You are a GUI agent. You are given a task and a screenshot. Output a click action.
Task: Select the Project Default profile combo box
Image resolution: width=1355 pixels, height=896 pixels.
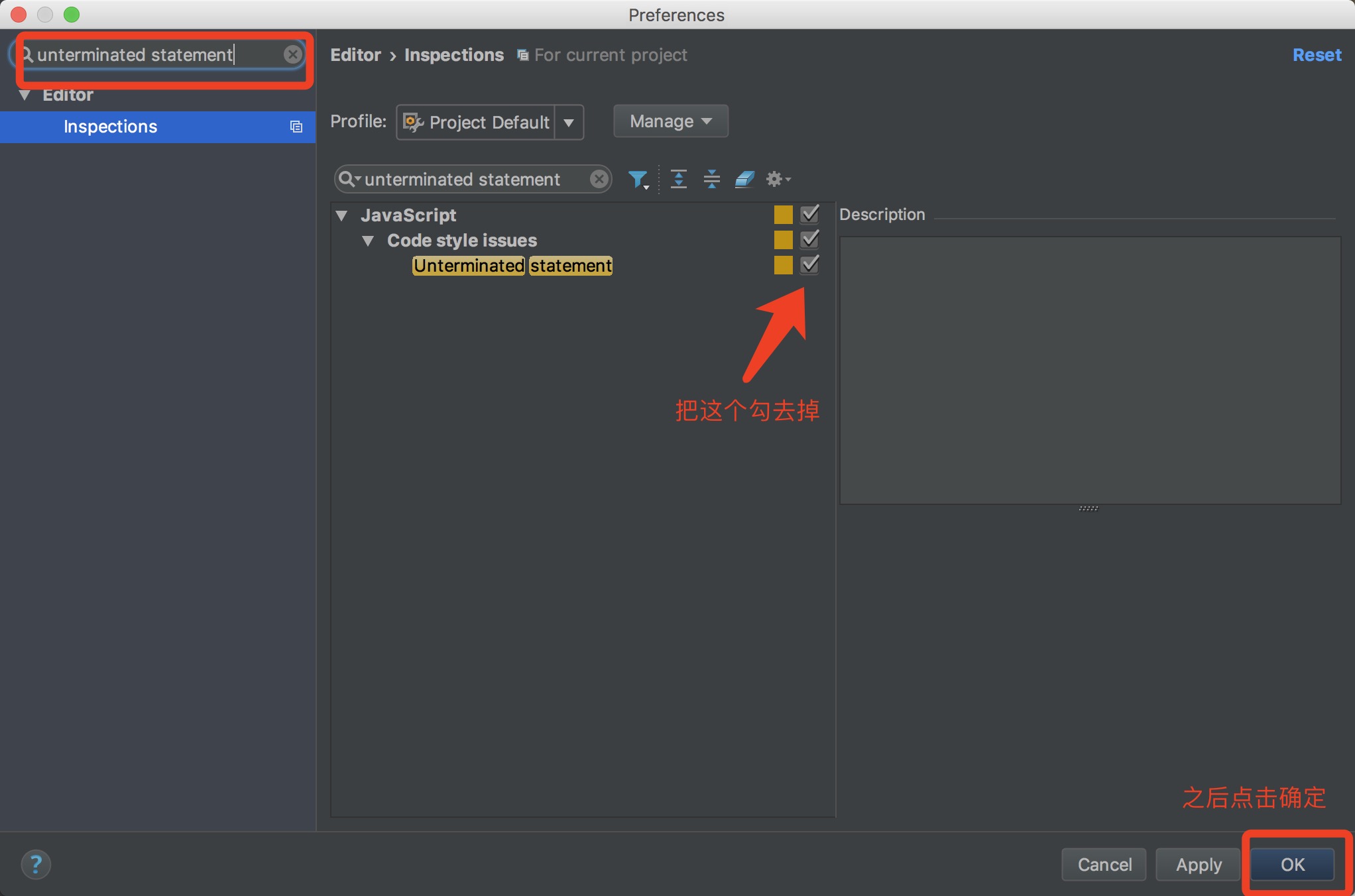click(489, 122)
